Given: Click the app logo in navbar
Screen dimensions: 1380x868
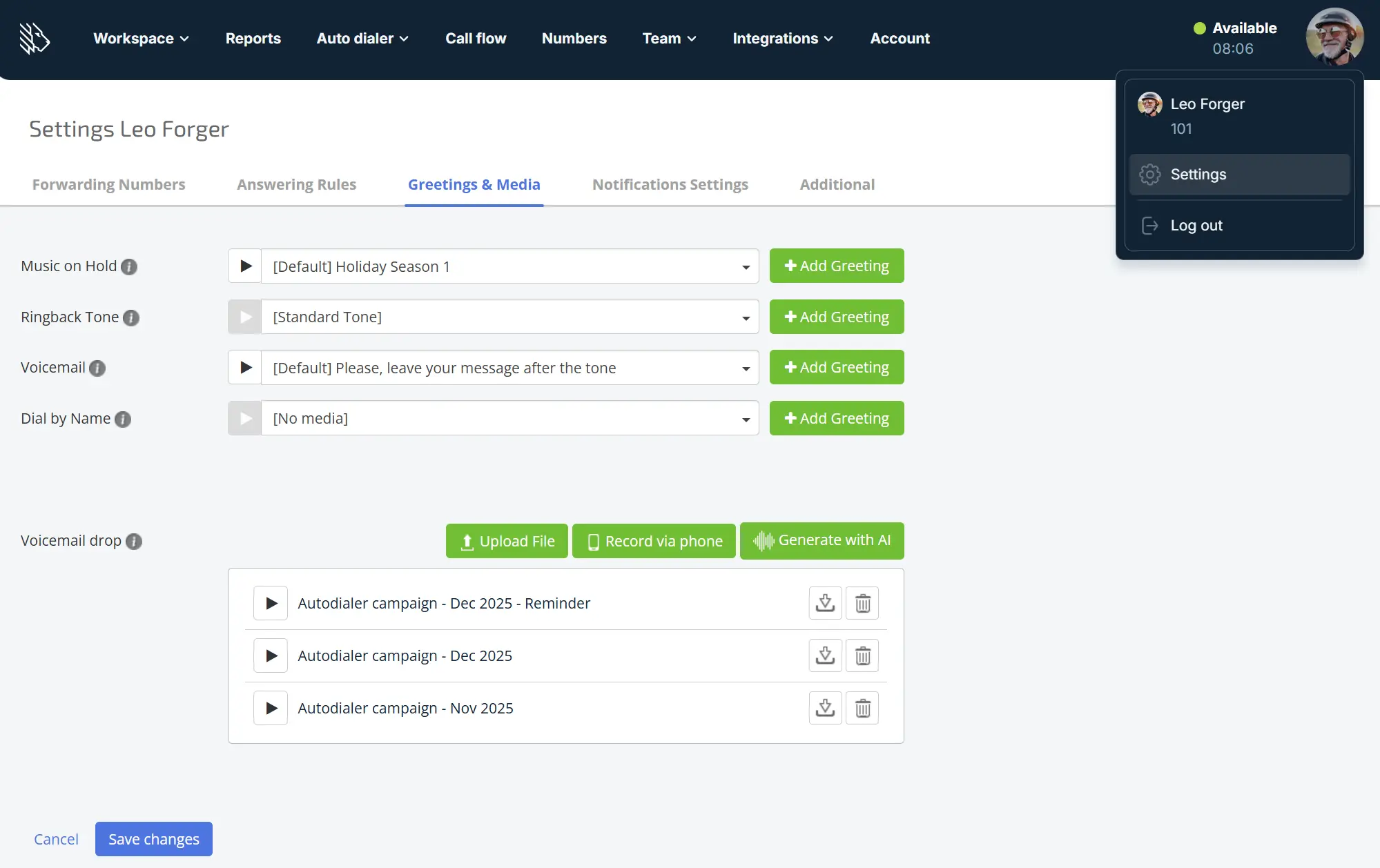Looking at the screenshot, I should [35, 39].
